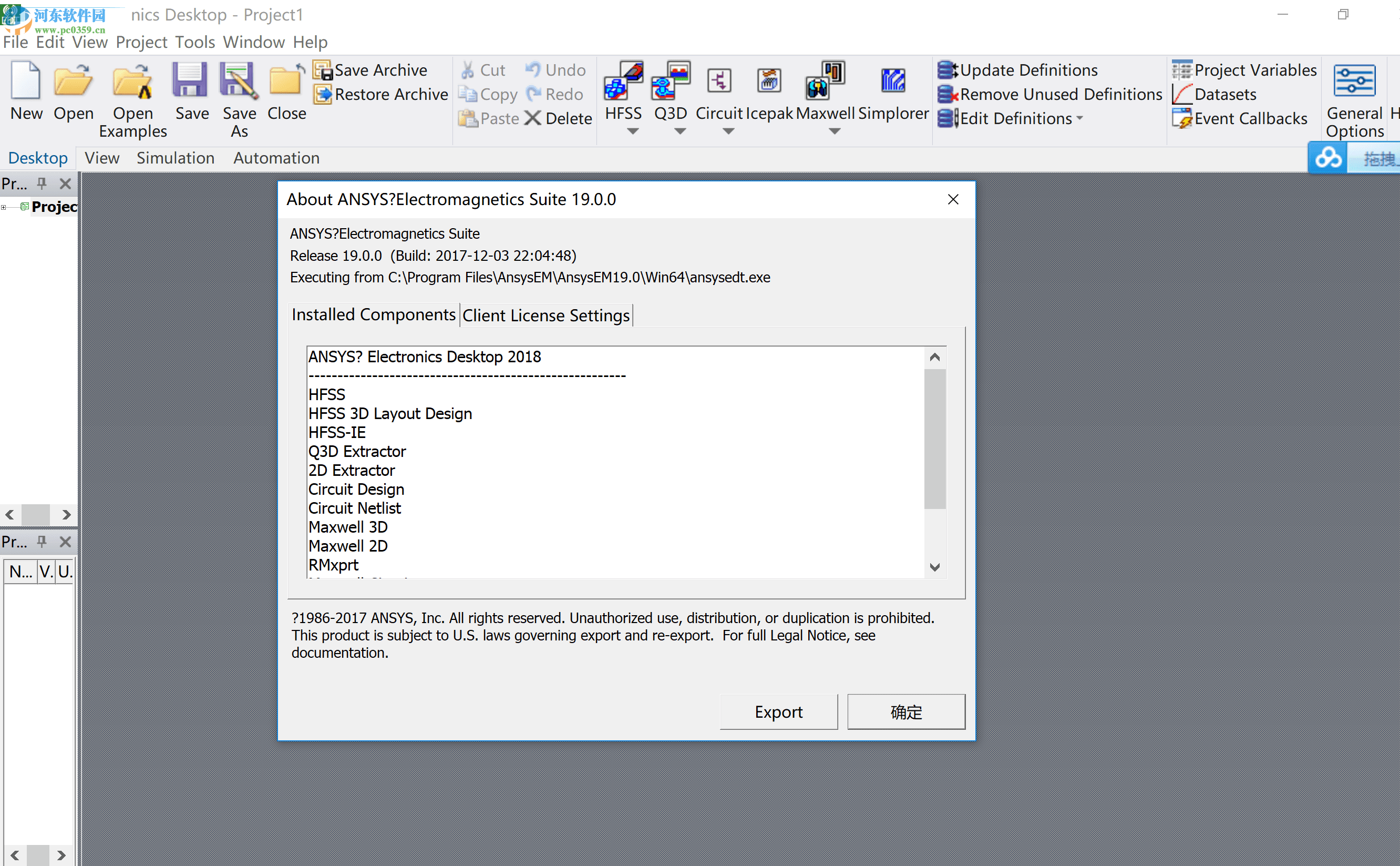
Task: Switch to the Simulation ribbon tab
Action: coord(175,158)
